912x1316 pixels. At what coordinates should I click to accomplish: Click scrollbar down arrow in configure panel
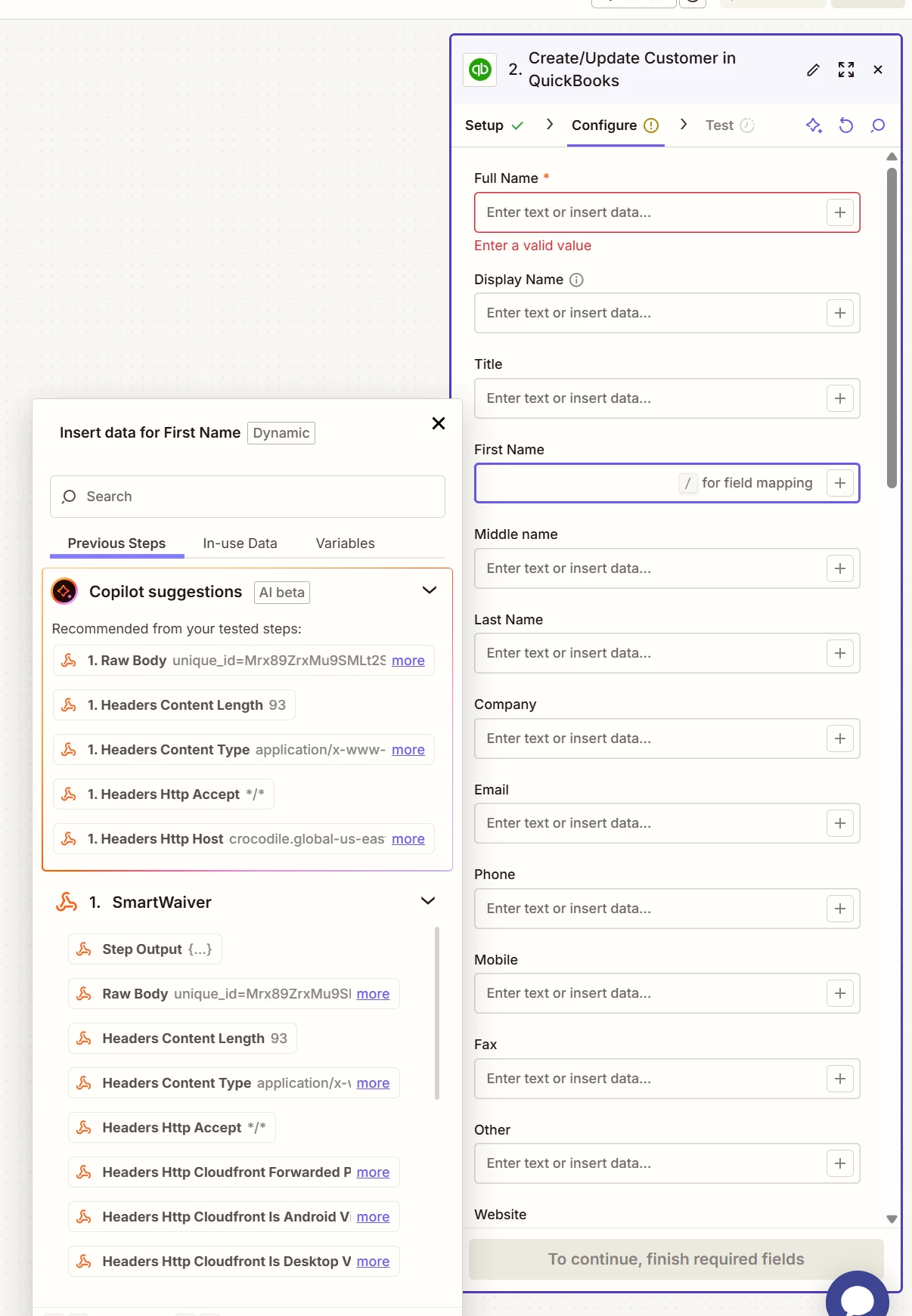pyautogui.click(x=892, y=1218)
